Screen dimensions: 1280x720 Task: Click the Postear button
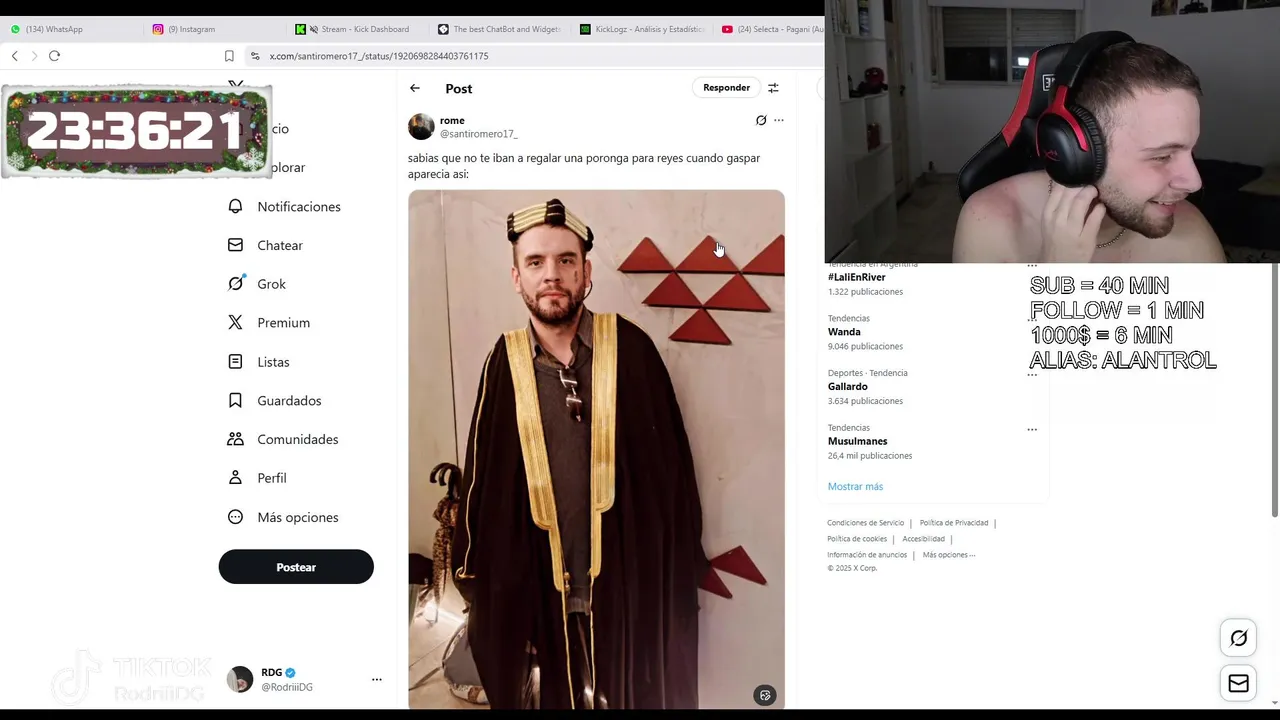tap(296, 567)
